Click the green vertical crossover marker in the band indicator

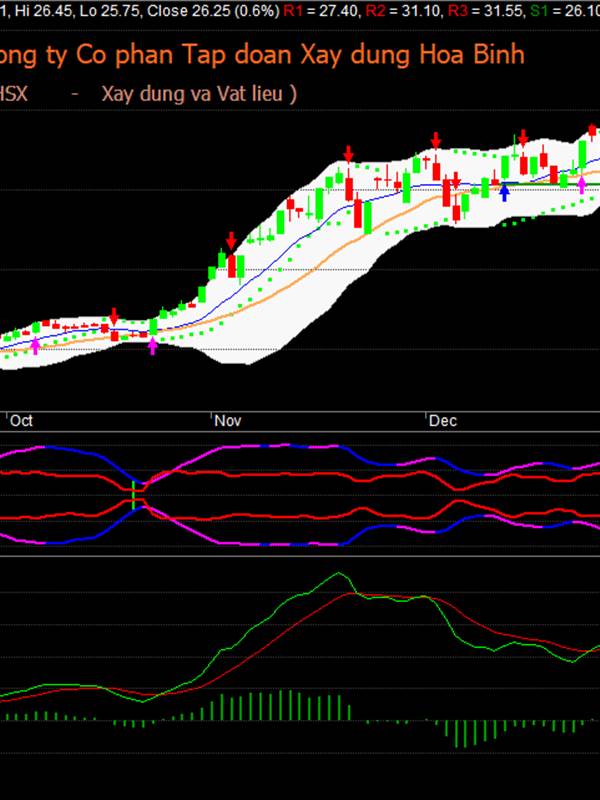pos(134,495)
